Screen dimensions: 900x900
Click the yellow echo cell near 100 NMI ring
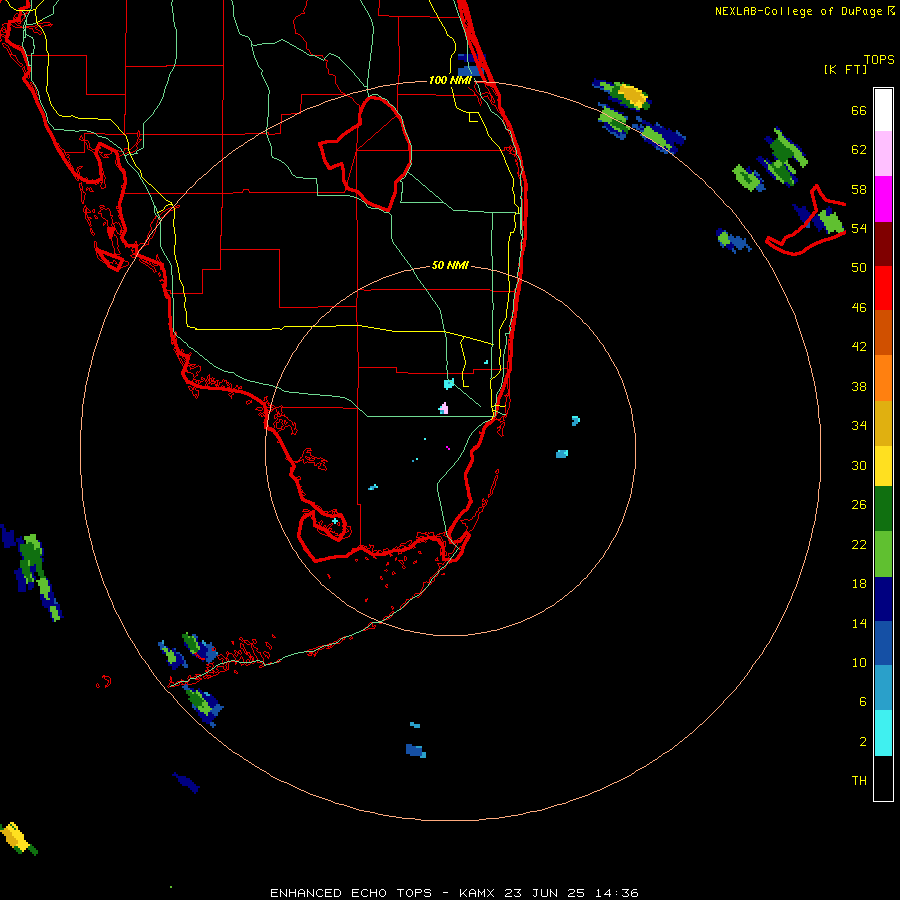(x=631, y=95)
